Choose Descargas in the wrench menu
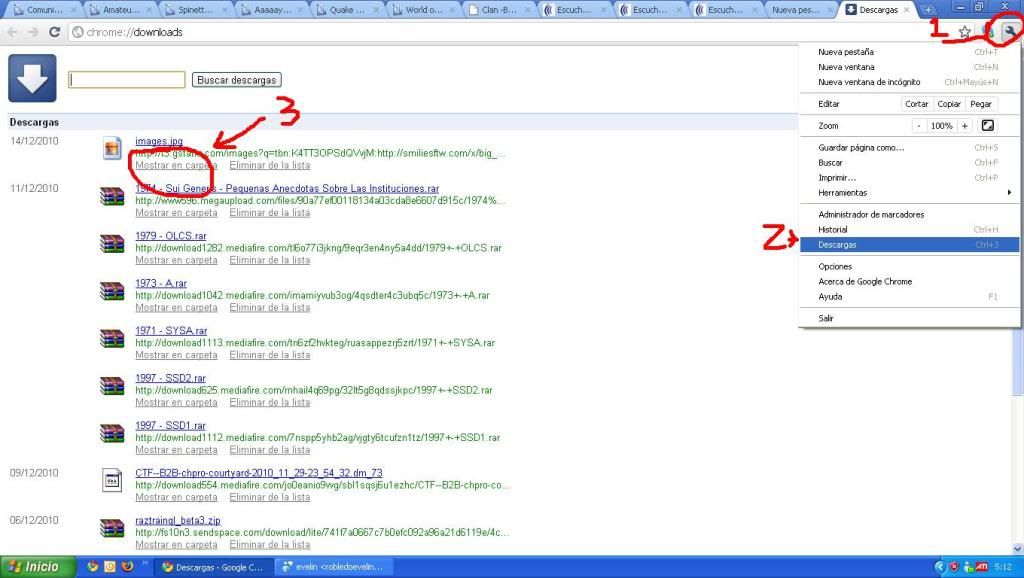Viewport: 1024px width, 578px height. 908,244
